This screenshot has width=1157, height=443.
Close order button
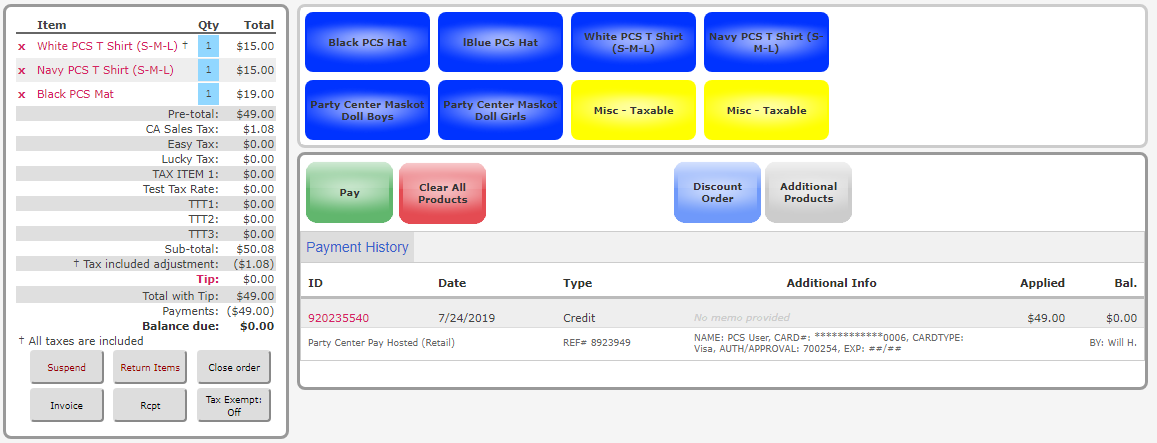234,367
